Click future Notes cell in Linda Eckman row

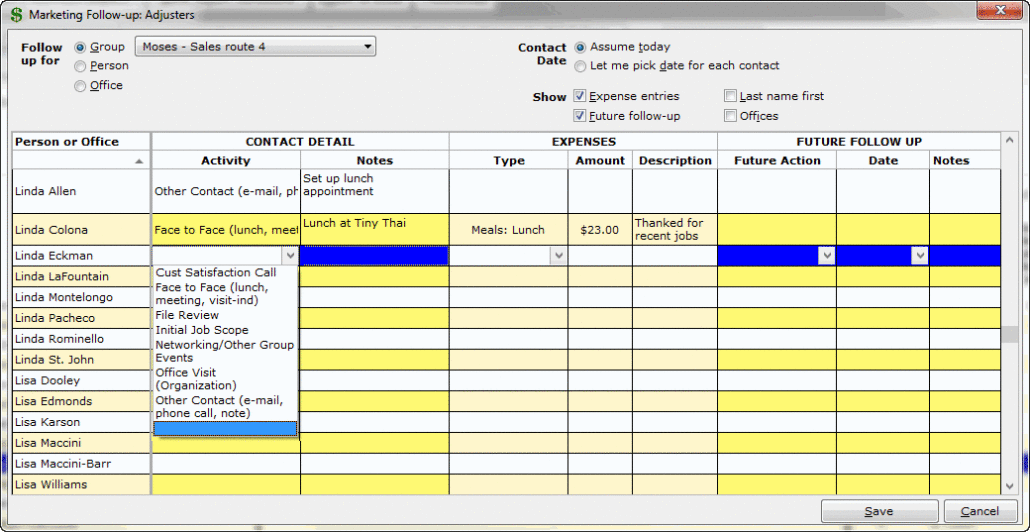(x=965, y=255)
